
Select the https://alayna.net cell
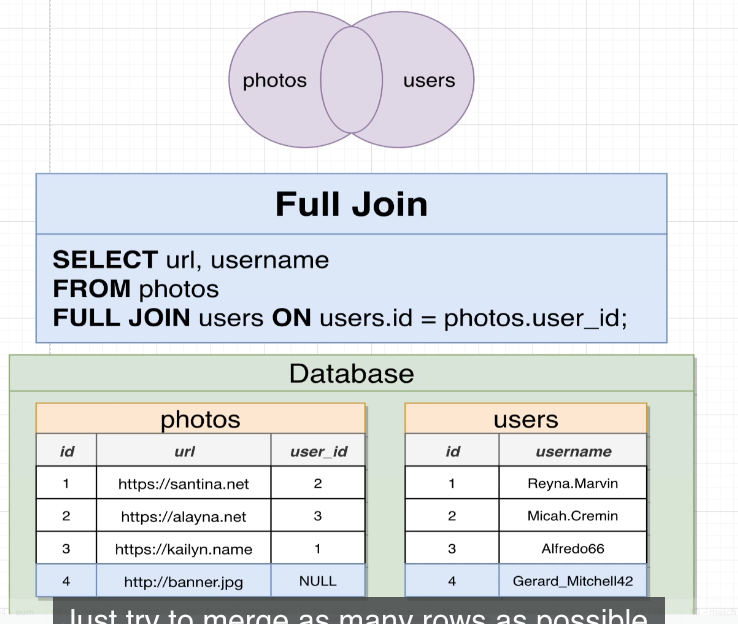click(184, 516)
